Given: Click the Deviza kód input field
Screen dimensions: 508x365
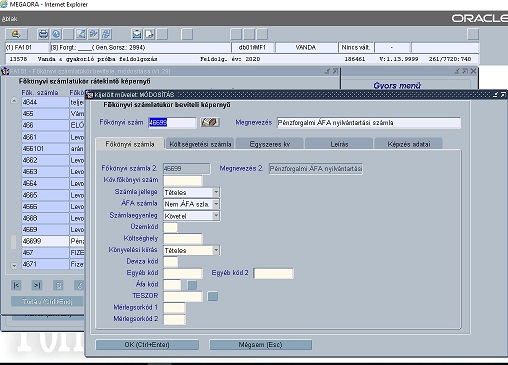Looking at the screenshot, I should (171, 261).
